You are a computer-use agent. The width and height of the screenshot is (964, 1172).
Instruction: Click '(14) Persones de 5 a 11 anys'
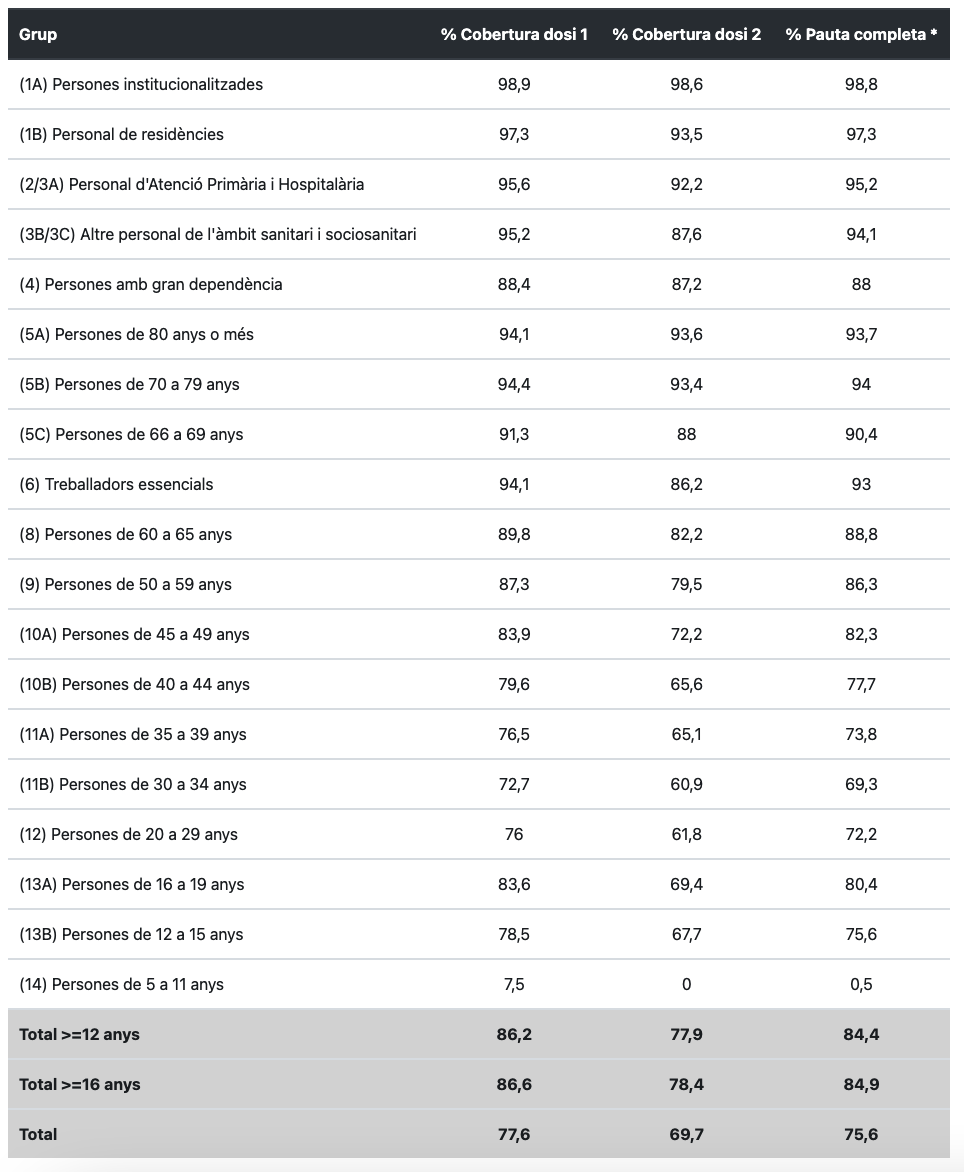[x=121, y=985]
